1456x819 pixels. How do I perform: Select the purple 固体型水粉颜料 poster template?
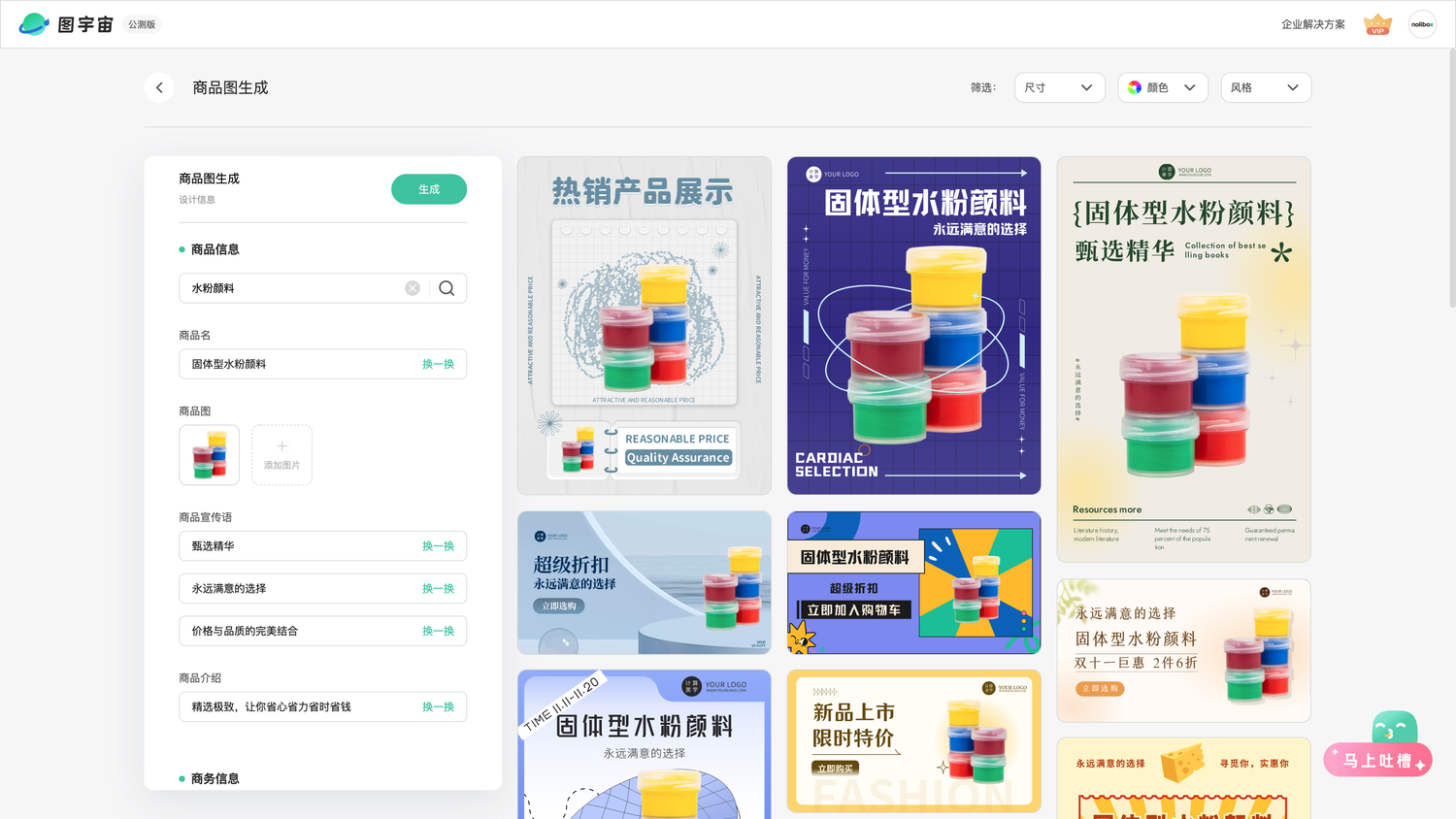(914, 326)
